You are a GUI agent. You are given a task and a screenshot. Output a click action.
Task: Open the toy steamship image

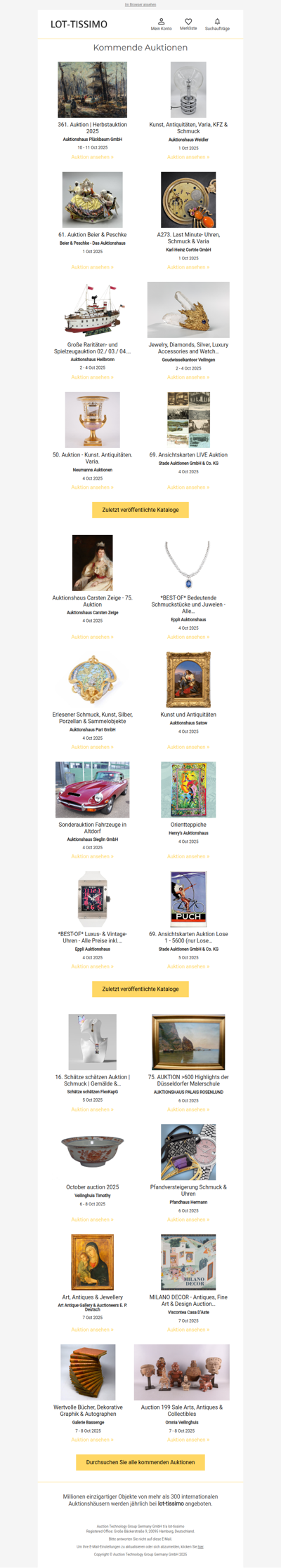pyautogui.click(x=93, y=310)
